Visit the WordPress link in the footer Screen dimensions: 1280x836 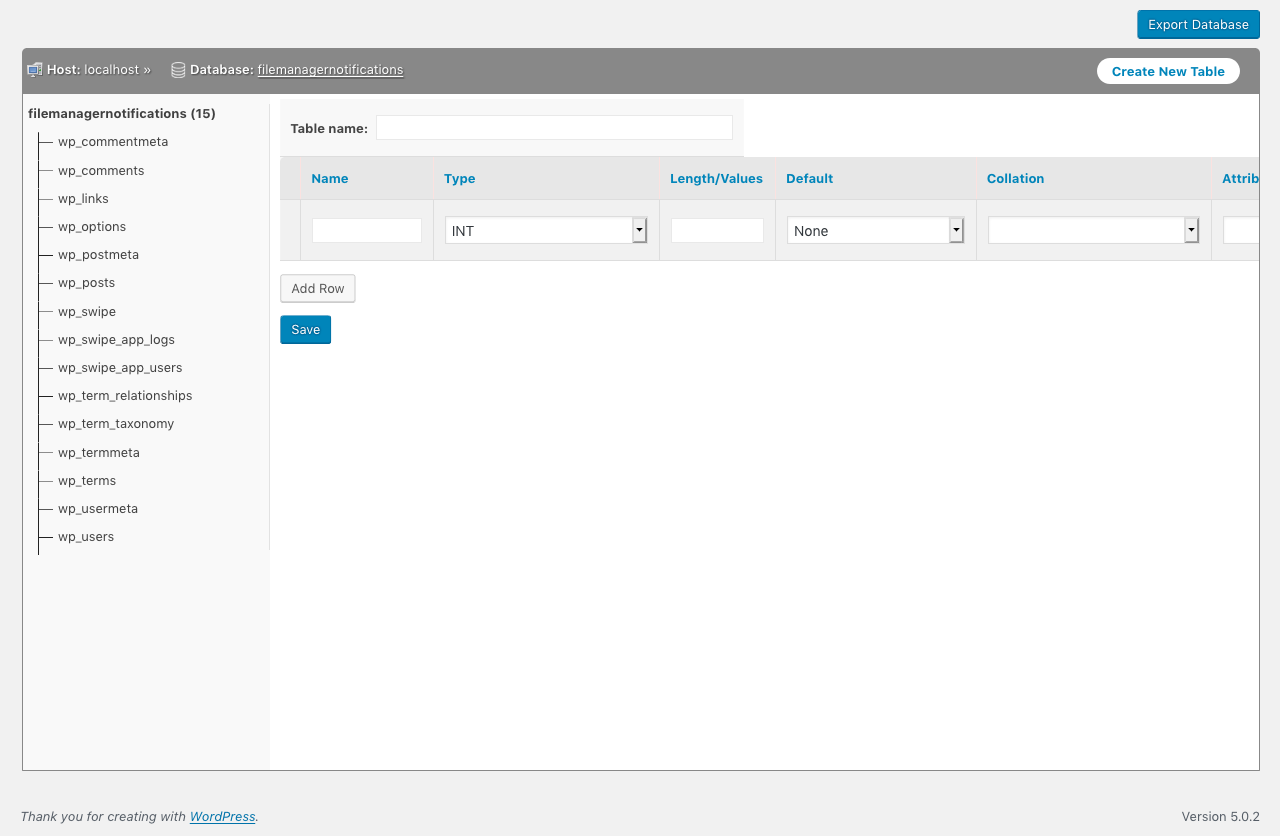pos(222,816)
